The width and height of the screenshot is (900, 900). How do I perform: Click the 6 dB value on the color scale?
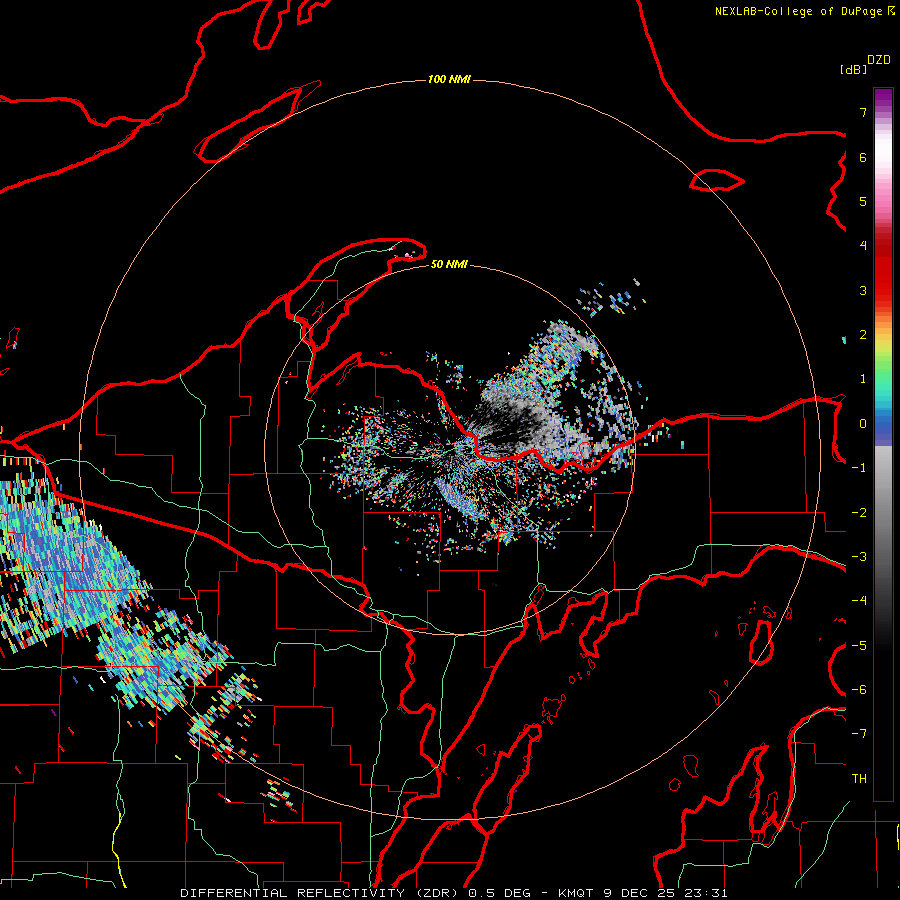tap(863, 157)
